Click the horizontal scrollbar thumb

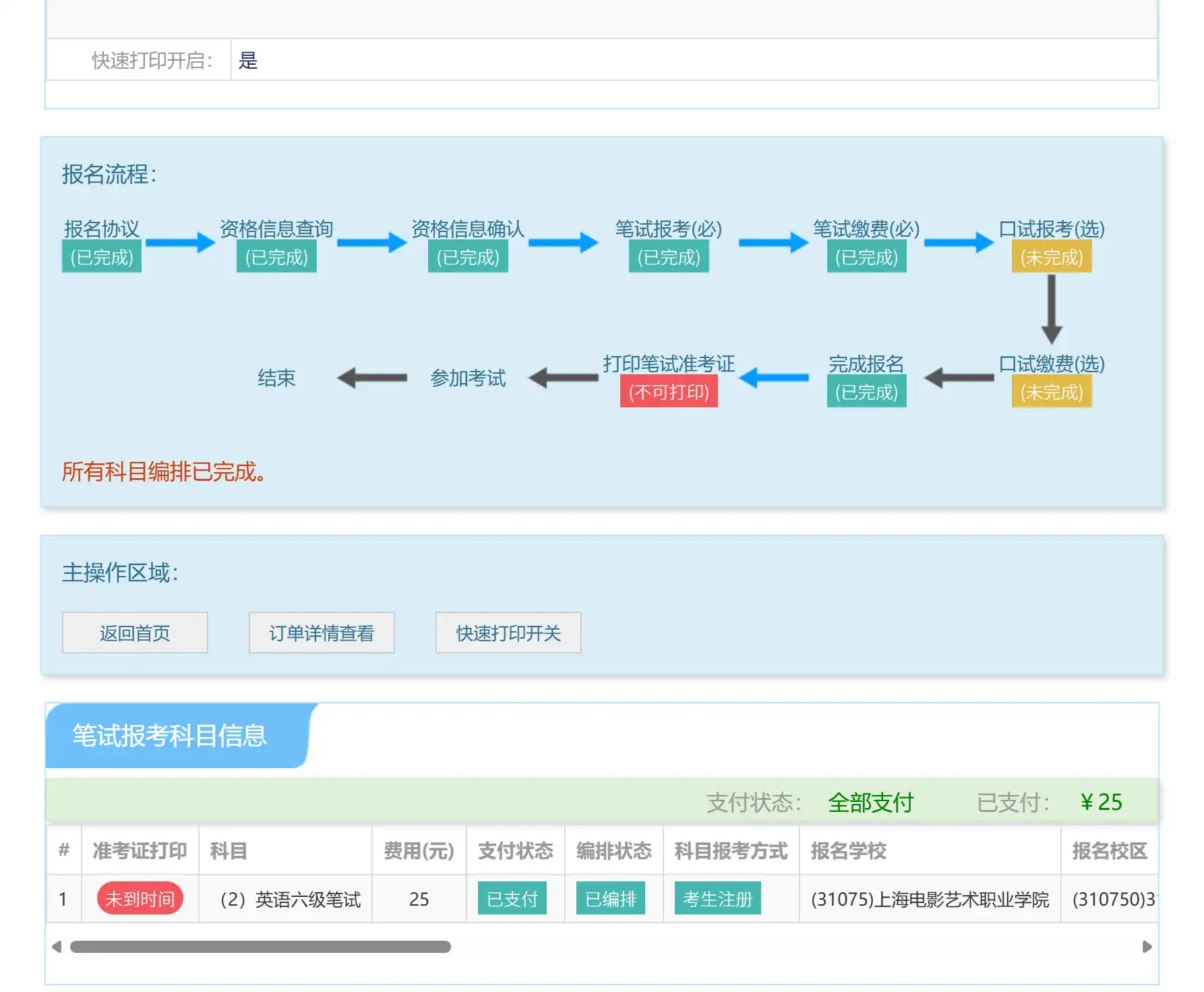pyautogui.click(x=260, y=947)
